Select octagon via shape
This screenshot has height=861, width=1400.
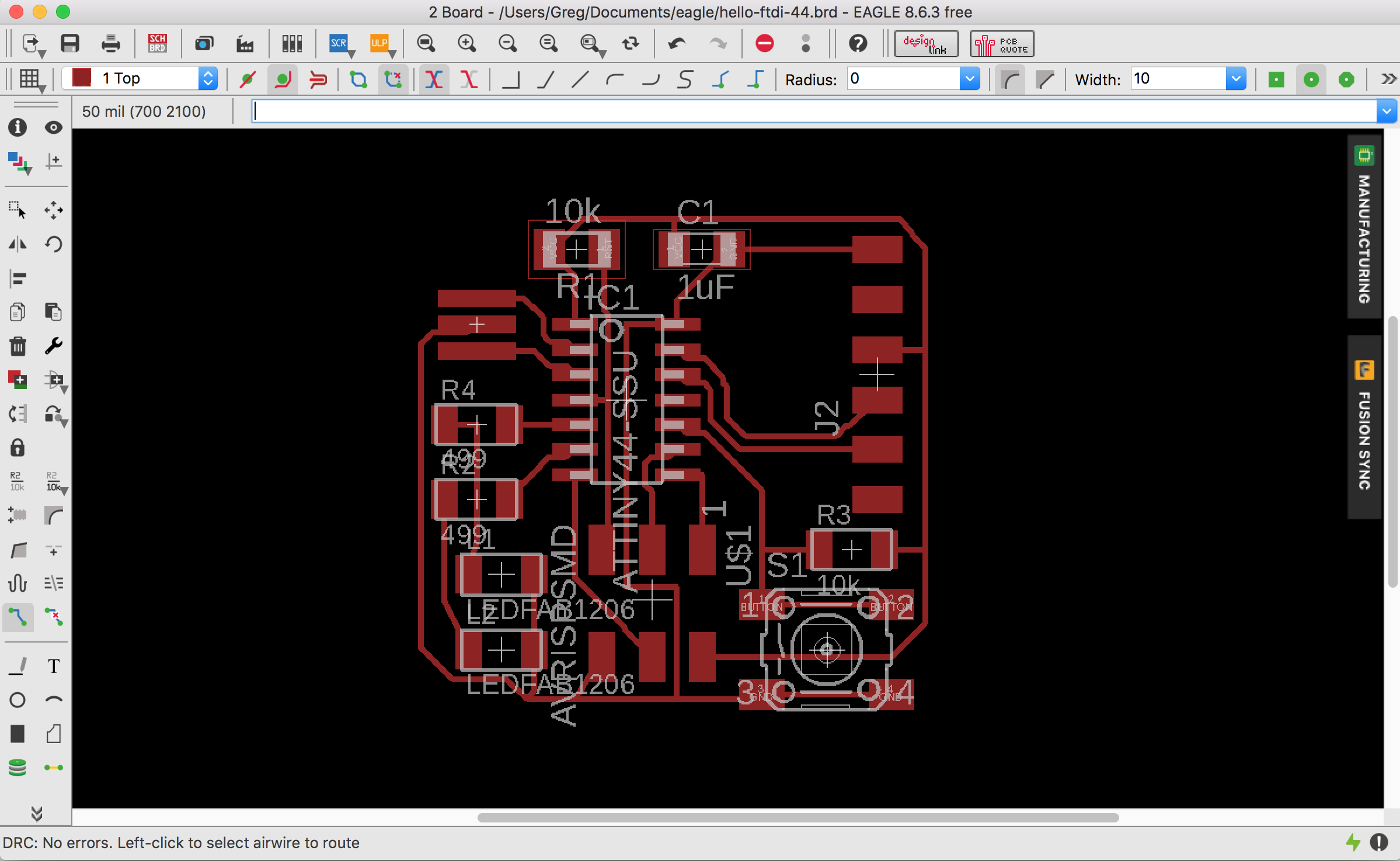click(x=1346, y=79)
